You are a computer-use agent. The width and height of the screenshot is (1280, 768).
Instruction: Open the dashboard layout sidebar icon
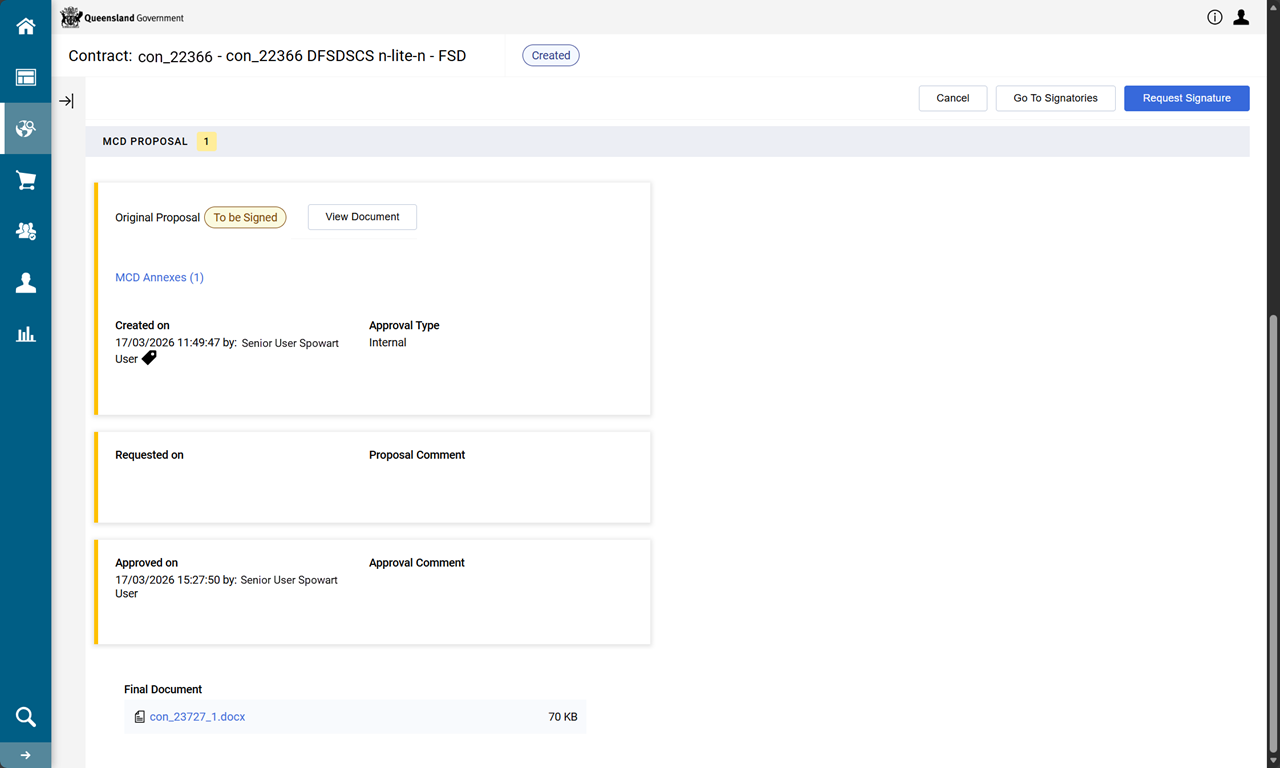click(26, 77)
